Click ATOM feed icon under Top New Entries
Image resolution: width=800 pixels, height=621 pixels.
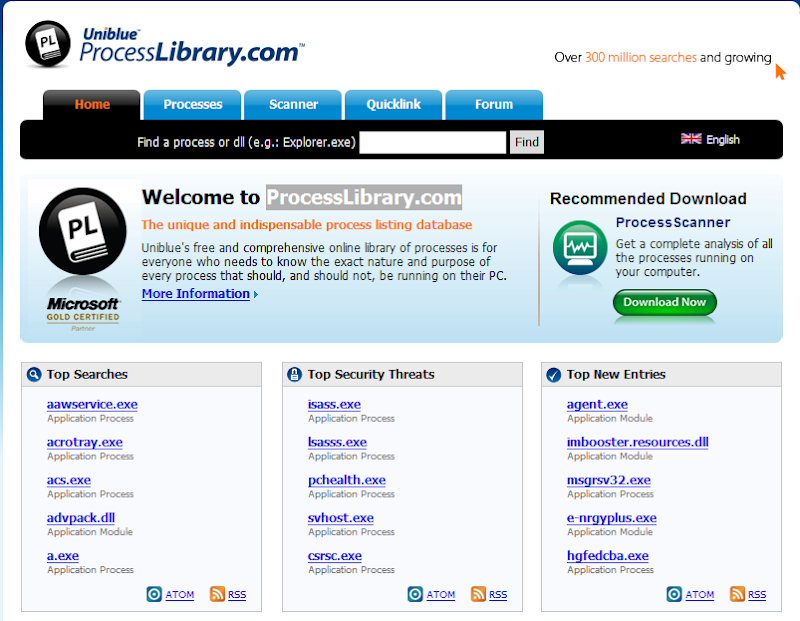[x=674, y=594]
